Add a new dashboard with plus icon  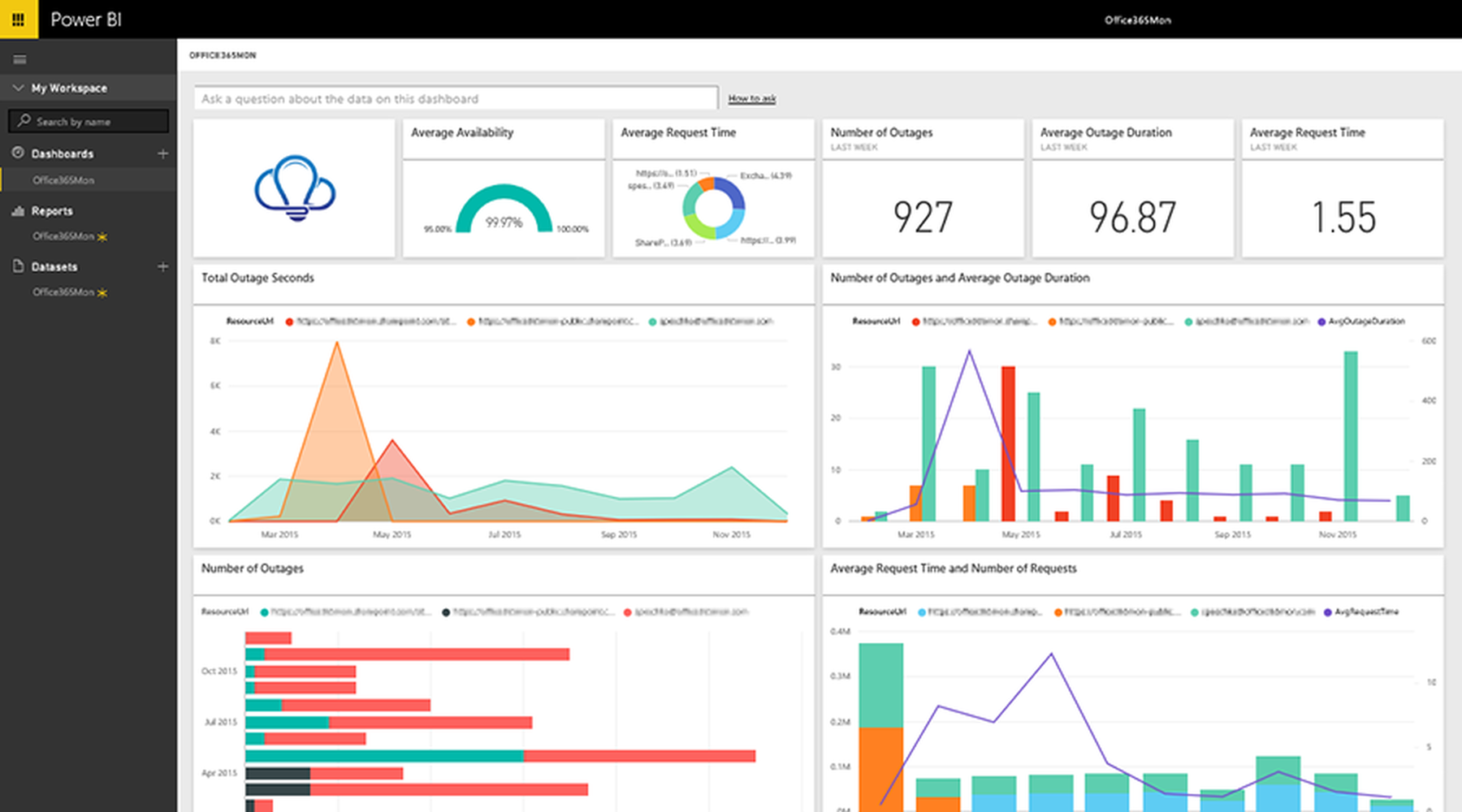coord(162,153)
